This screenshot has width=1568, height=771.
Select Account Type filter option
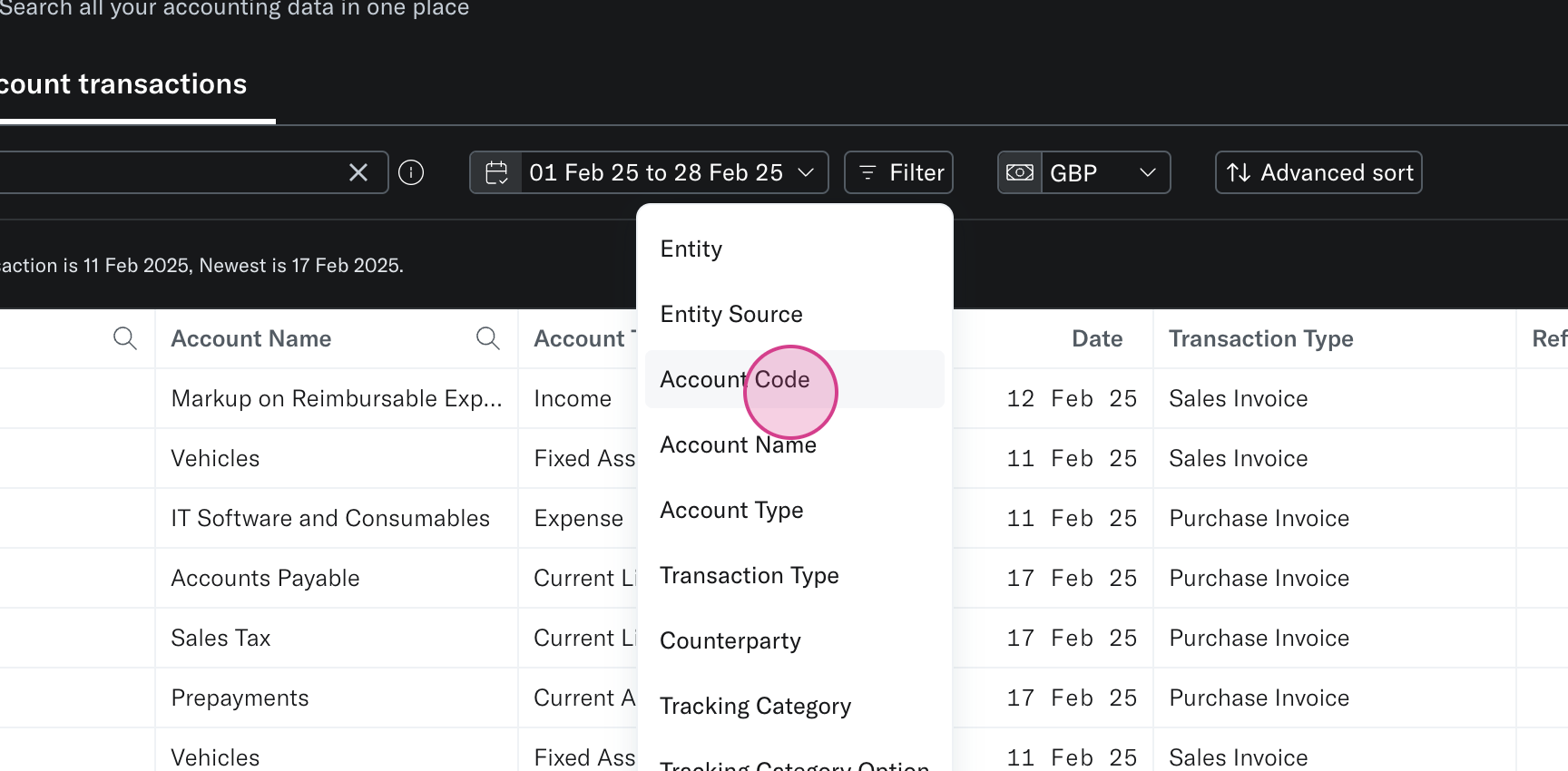(731, 510)
